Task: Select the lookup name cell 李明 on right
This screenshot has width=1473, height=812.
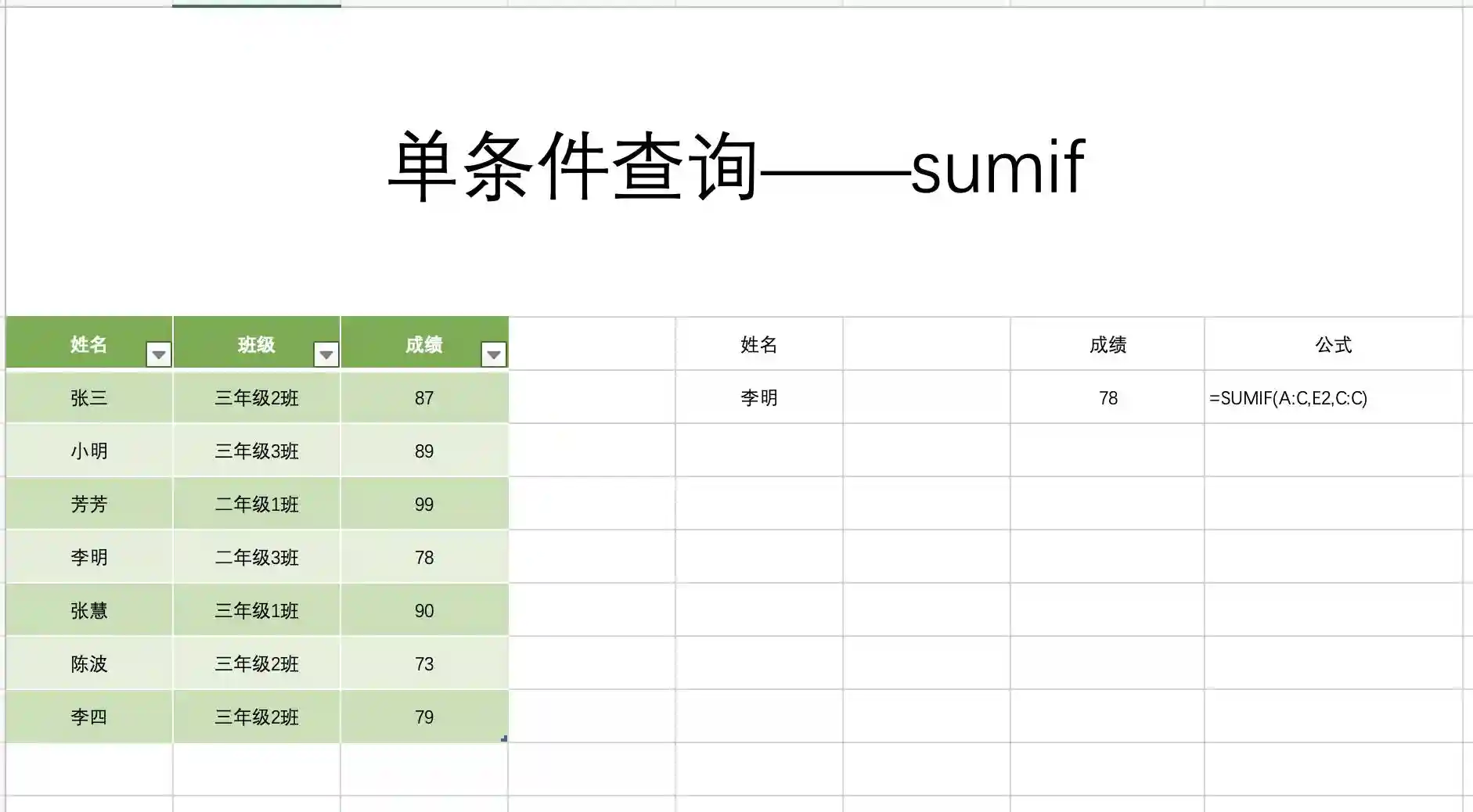Action: coord(758,398)
